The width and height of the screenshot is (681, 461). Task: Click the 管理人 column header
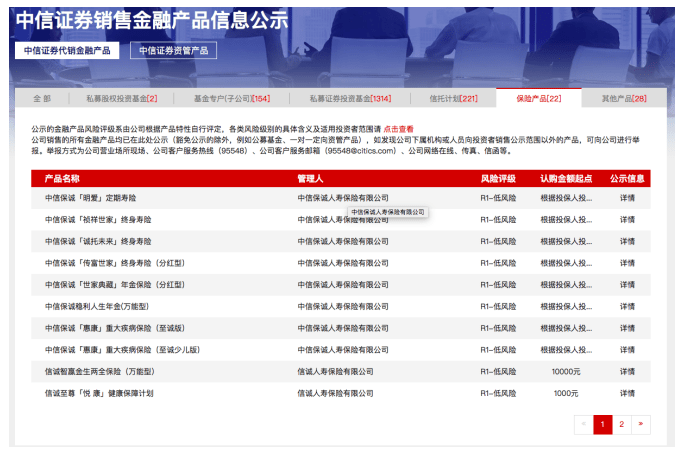click(310, 179)
